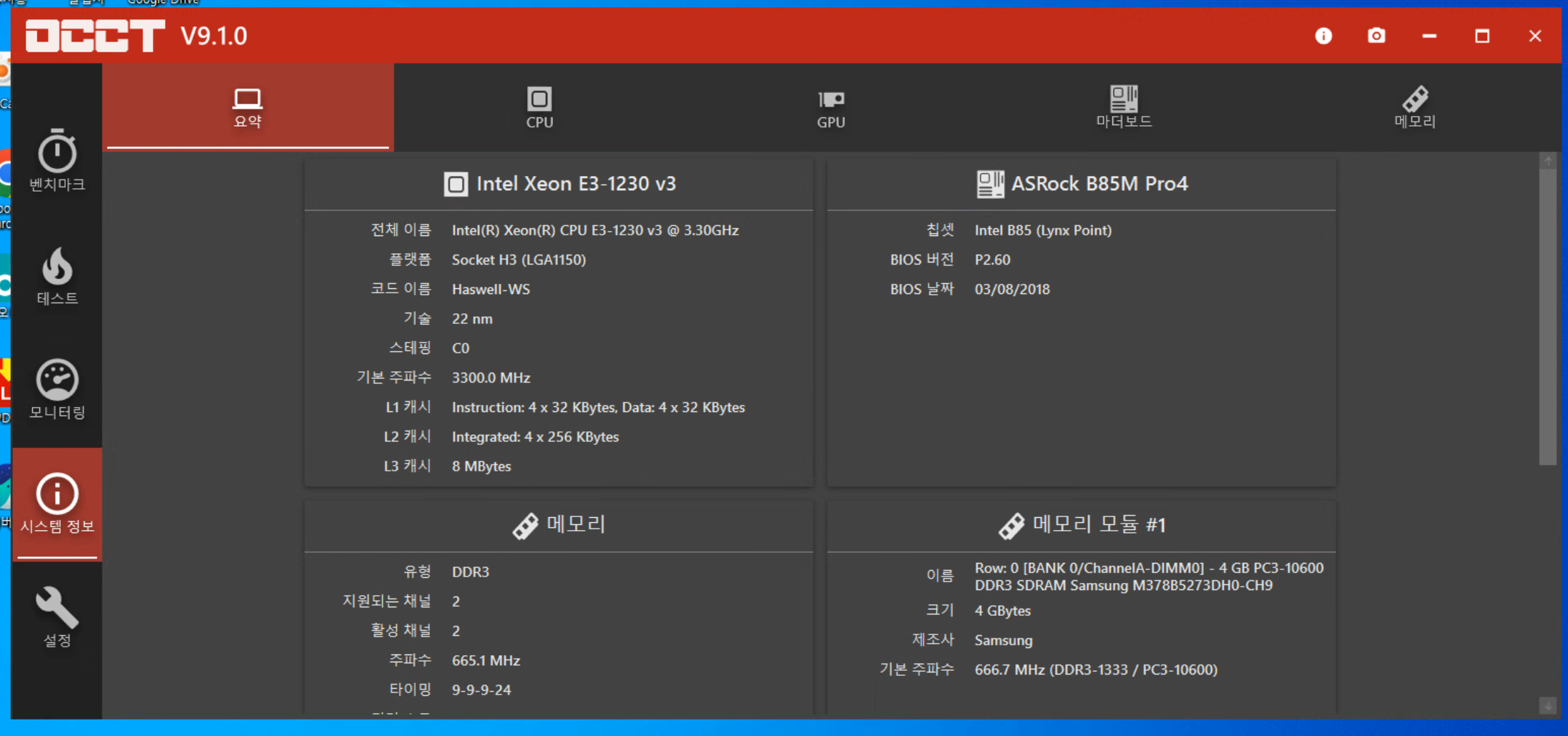Click the 'Row: 0 [BANK 0/ChannelA-DIMM0]' module name
1568x736 pixels.
tap(1149, 576)
